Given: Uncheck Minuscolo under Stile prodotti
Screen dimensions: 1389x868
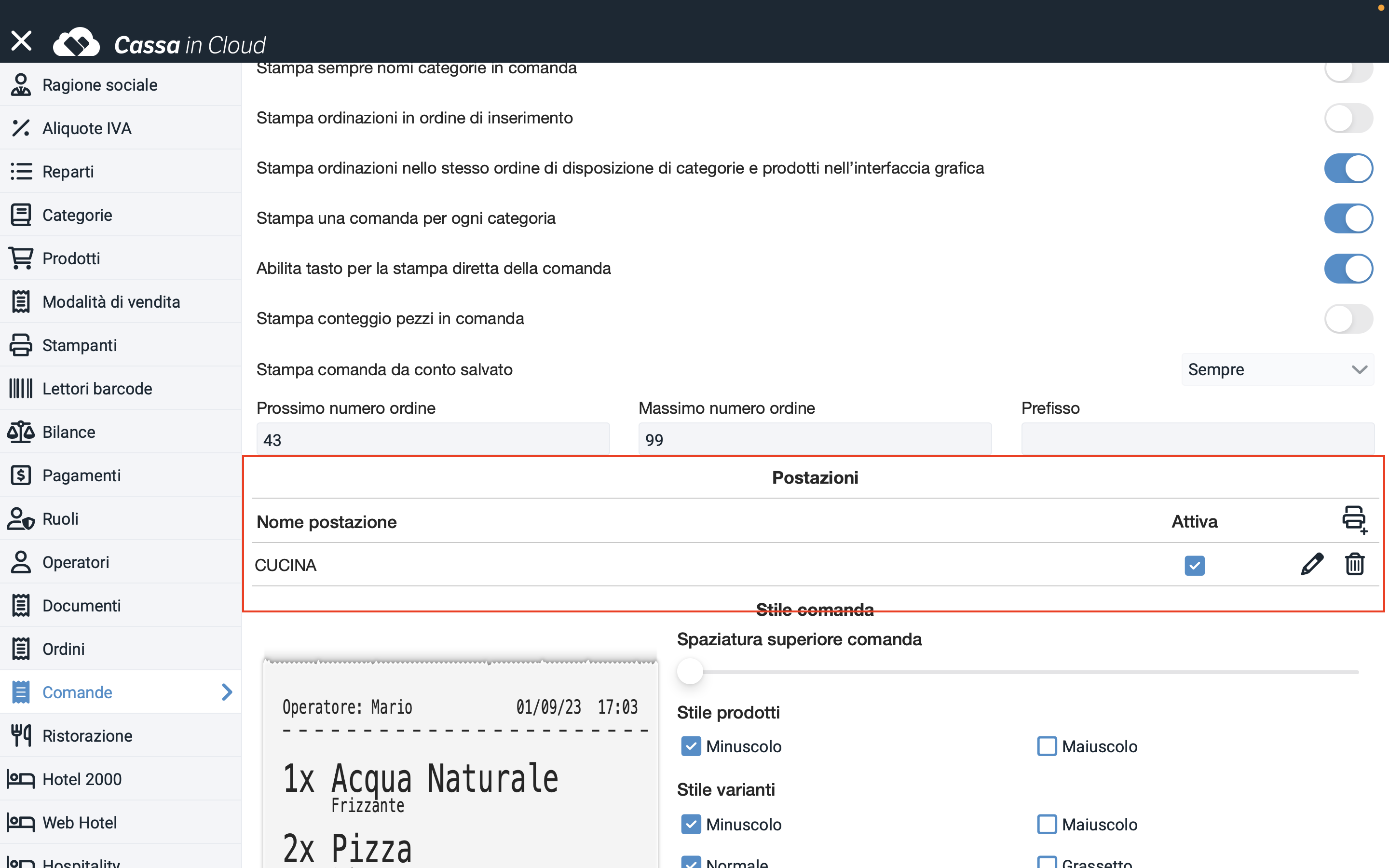Looking at the screenshot, I should [691, 746].
